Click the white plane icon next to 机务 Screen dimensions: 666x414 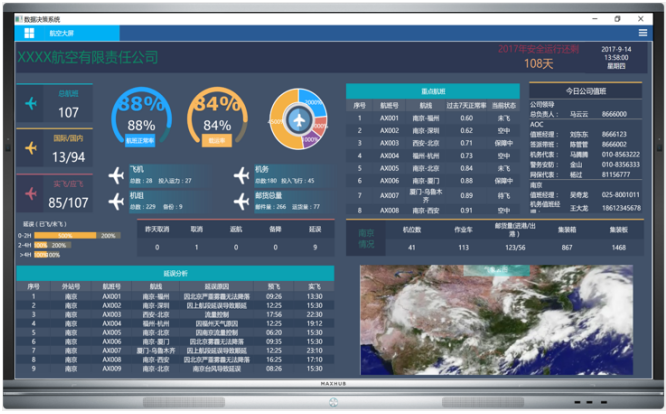click(x=240, y=176)
